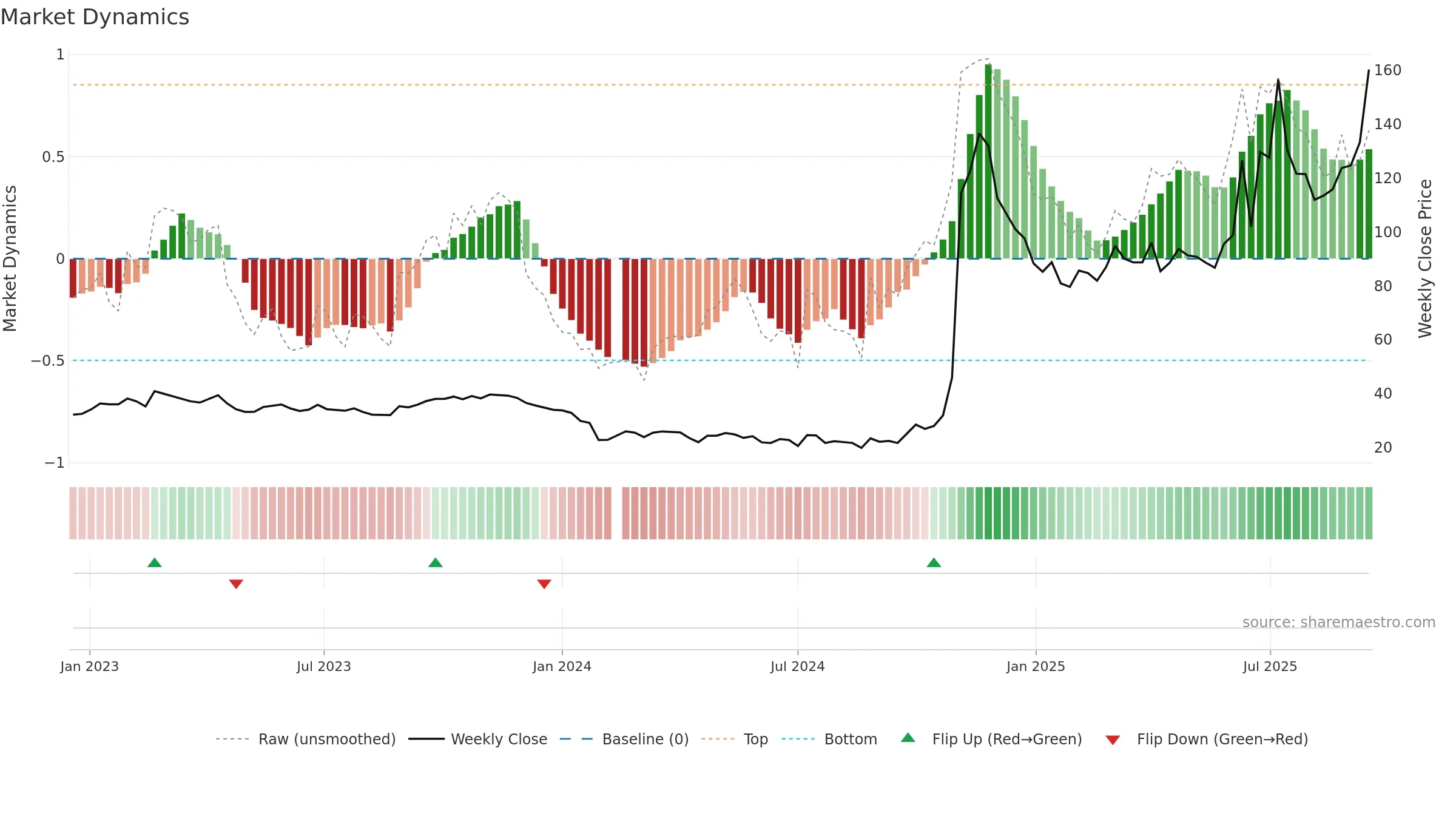Click the red Flip Down legend triangle icon
This screenshot has width=1456, height=819.
(x=1113, y=740)
